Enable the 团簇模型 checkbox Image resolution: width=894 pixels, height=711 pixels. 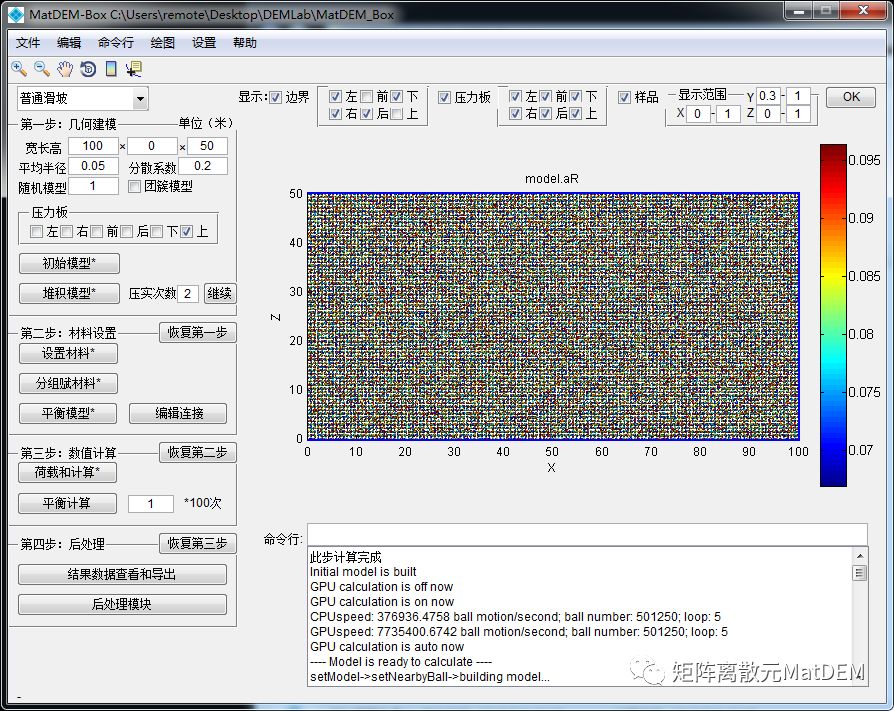(136, 186)
